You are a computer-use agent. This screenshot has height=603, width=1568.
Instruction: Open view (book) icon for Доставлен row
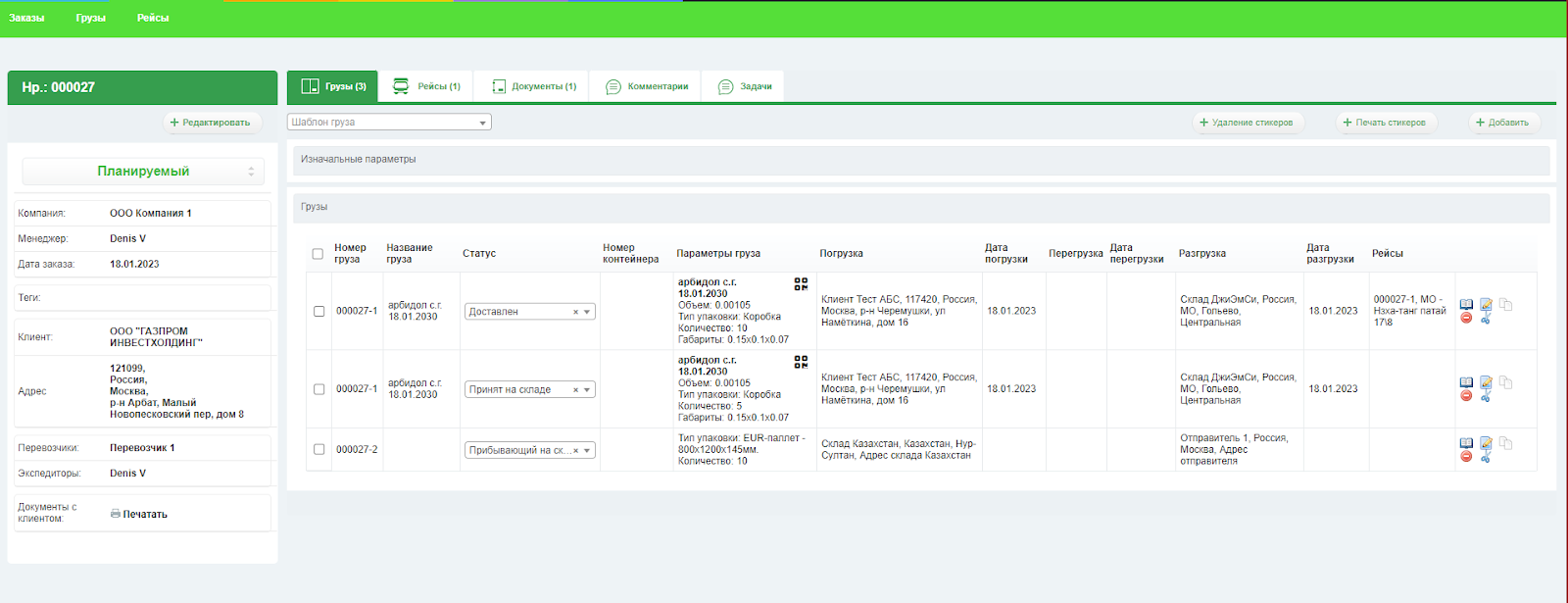(1466, 305)
